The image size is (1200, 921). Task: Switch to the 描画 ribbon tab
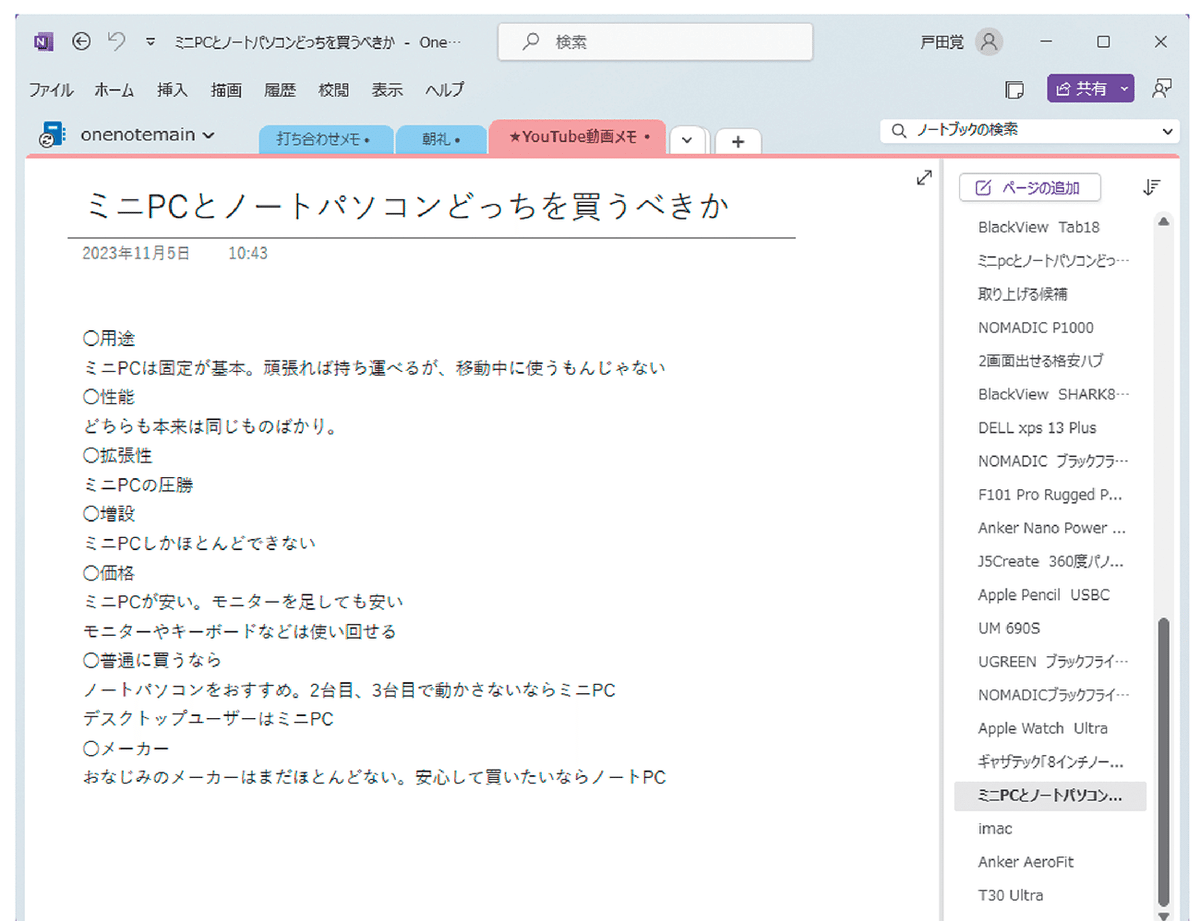(x=226, y=89)
